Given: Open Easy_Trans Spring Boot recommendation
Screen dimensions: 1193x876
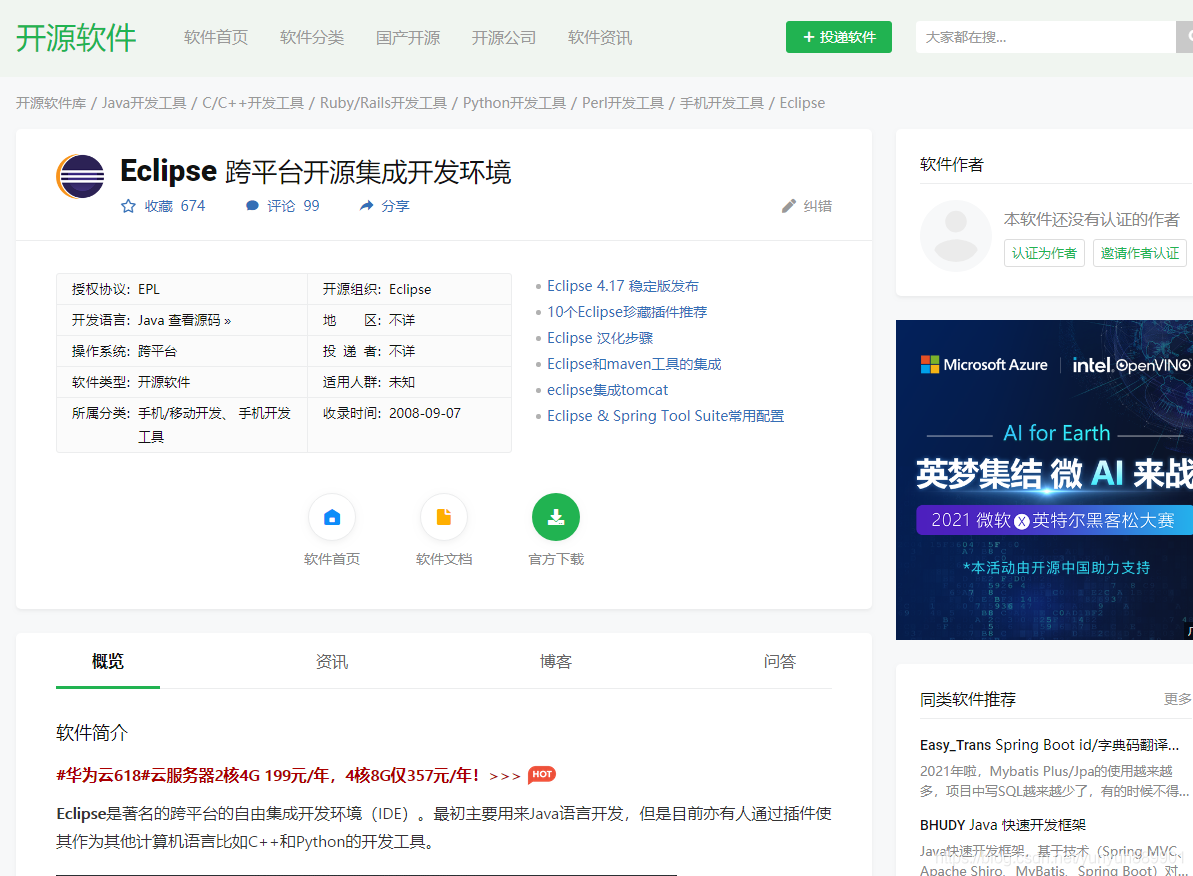Looking at the screenshot, I should (x=1049, y=745).
